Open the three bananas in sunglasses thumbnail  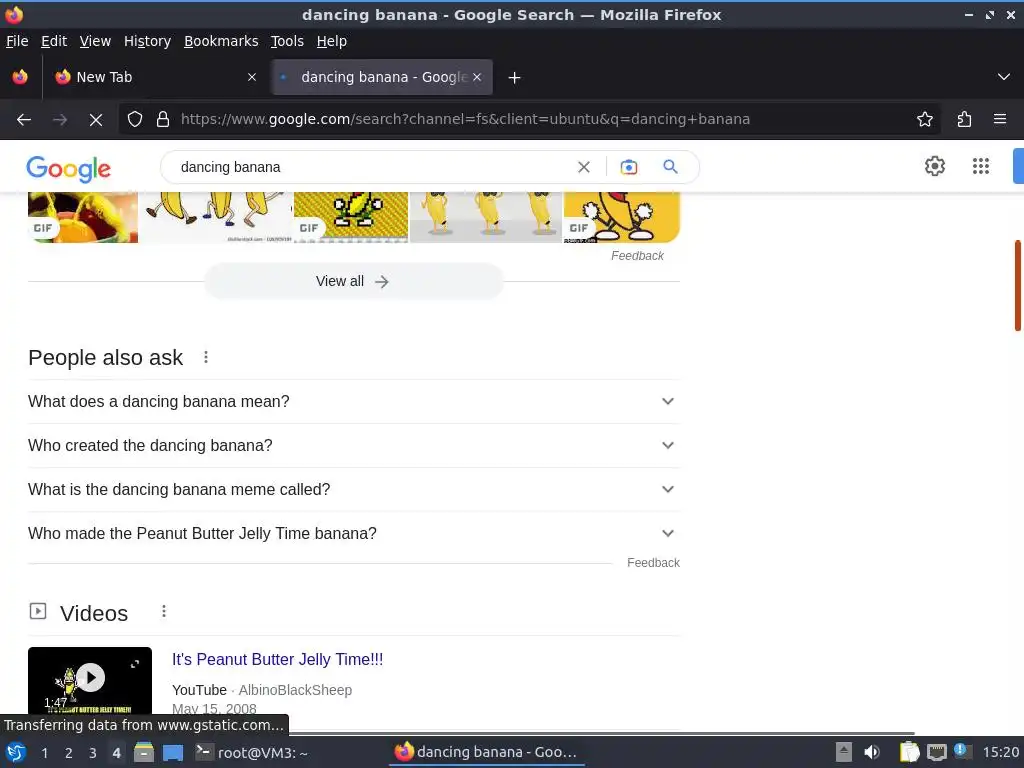tap(486, 217)
